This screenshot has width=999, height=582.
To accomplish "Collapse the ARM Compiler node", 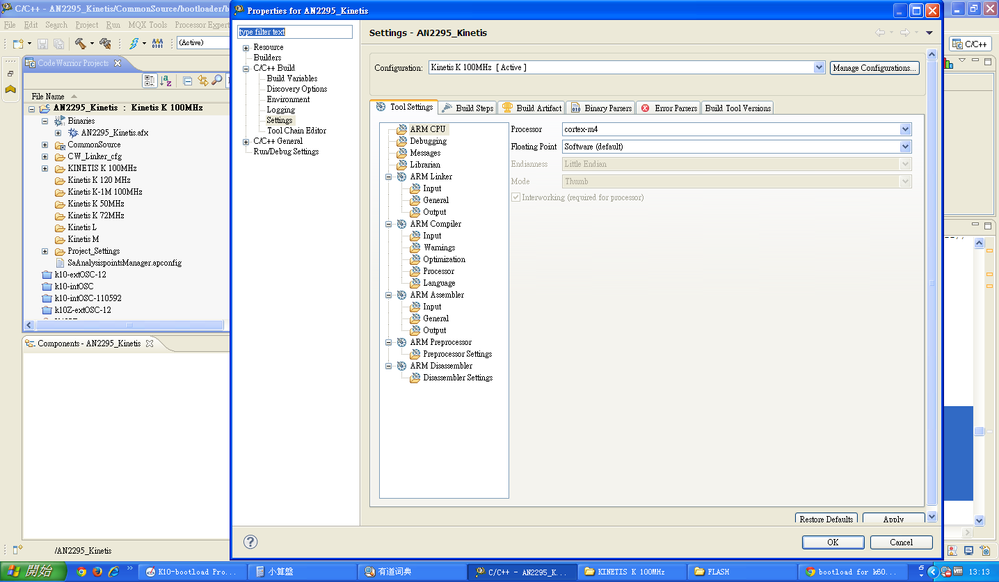I will (389, 224).
